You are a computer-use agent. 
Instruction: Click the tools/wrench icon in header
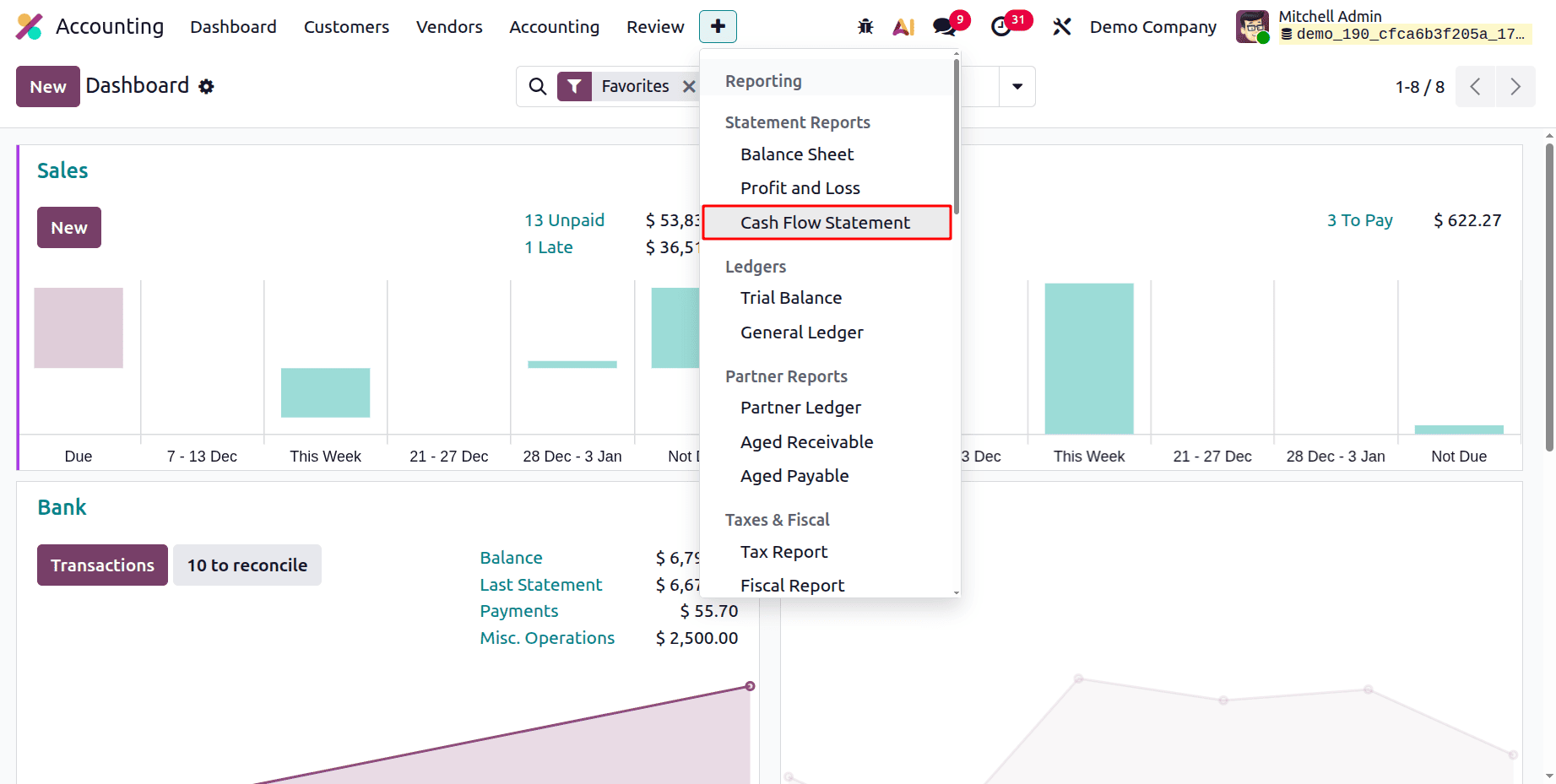(x=1061, y=26)
